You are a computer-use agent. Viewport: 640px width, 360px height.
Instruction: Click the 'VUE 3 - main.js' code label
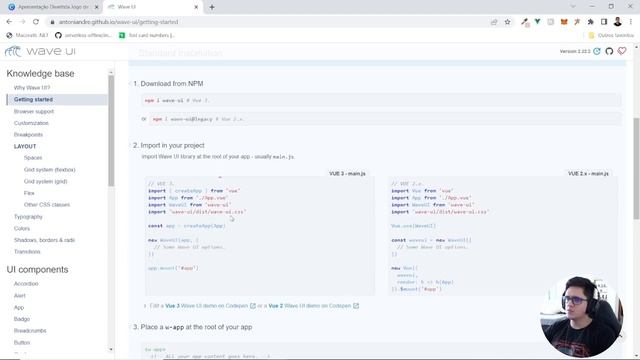(347, 174)
